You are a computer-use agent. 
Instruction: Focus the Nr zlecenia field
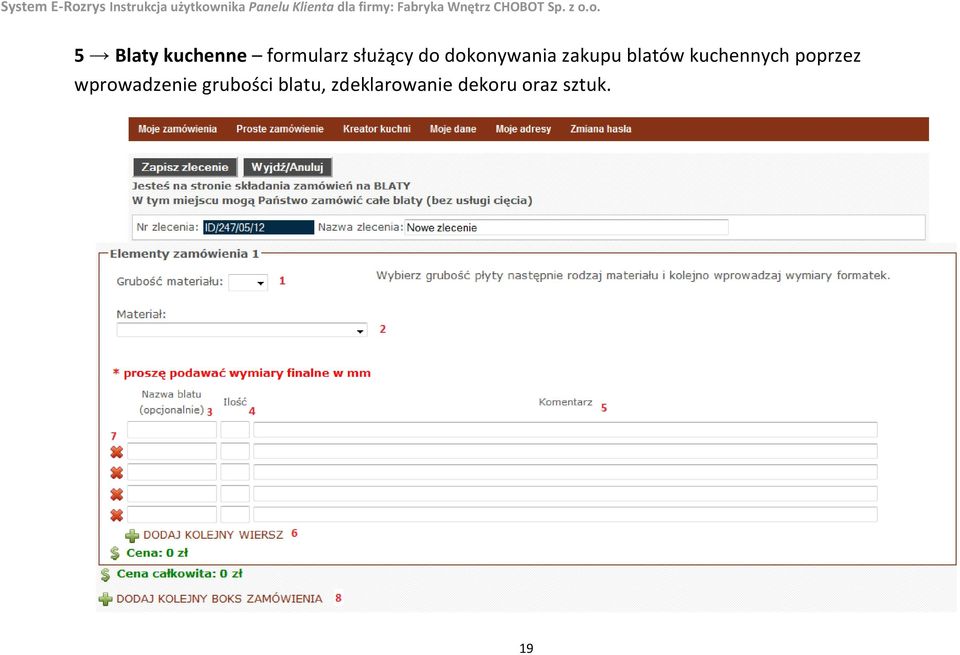(x=258, y=227)
